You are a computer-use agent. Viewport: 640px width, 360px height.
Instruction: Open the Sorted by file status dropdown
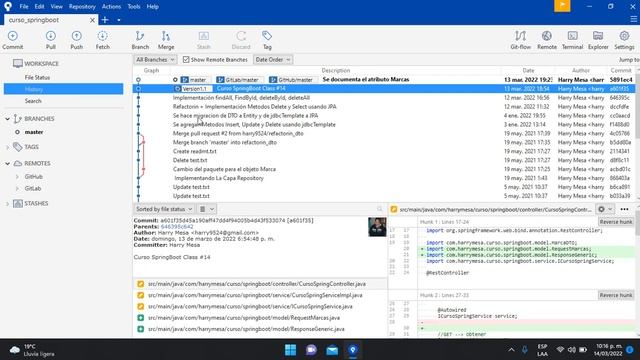(164, 209)
